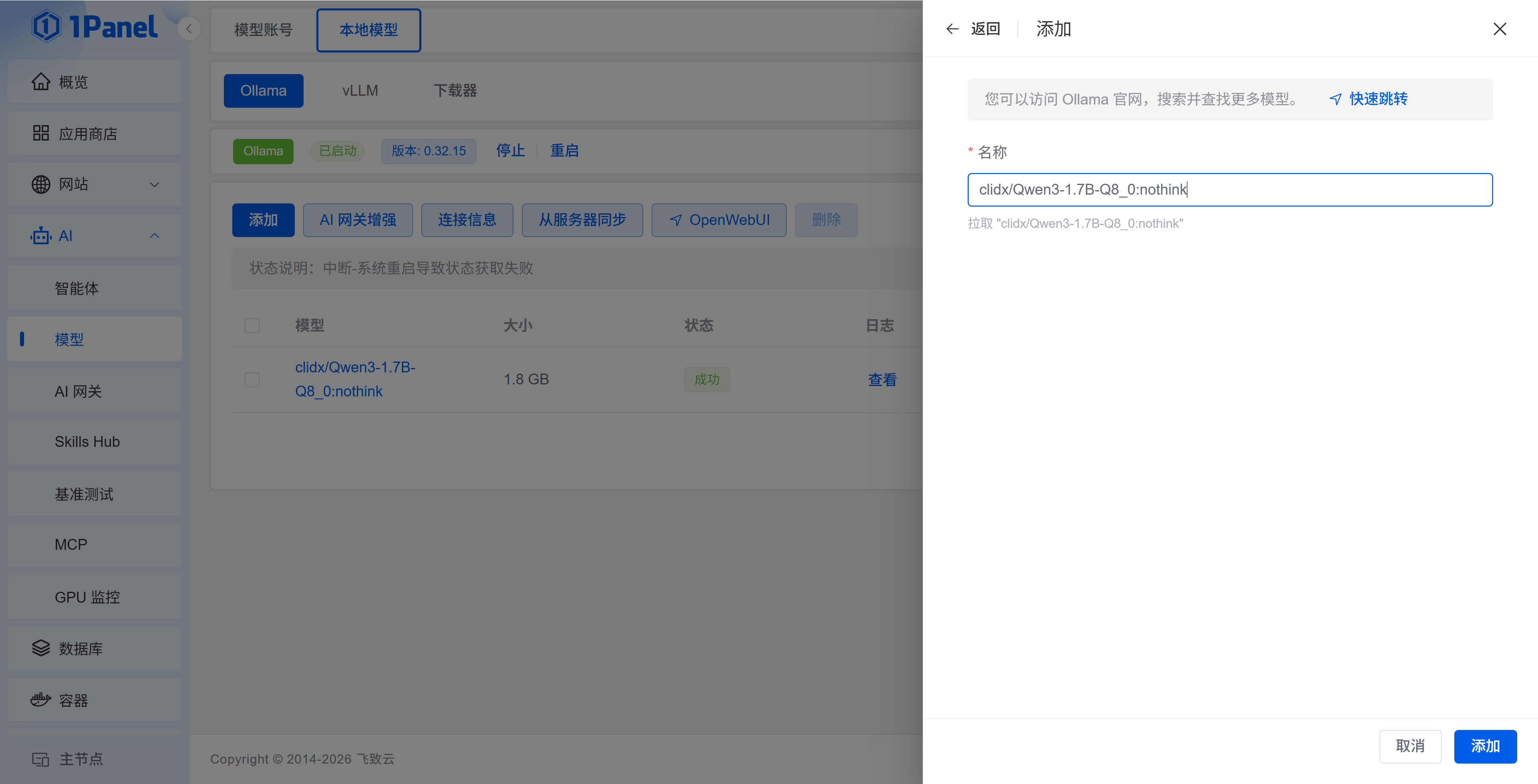This screenshot has width=1538, height=784.
Task: Click 查看 to view the model log
Action: [882, 380]
